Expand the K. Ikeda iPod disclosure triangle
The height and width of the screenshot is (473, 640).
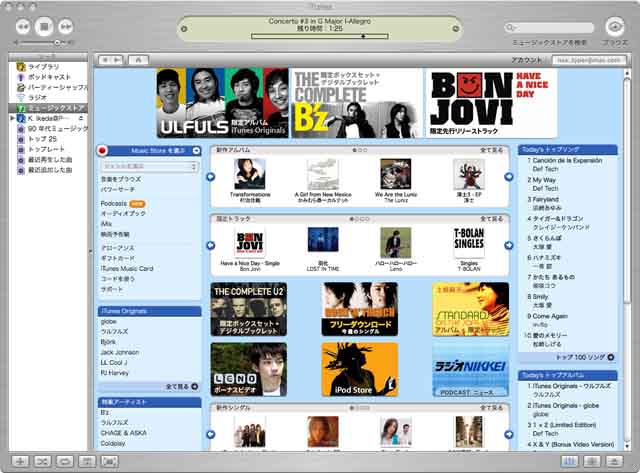point(12,118)
